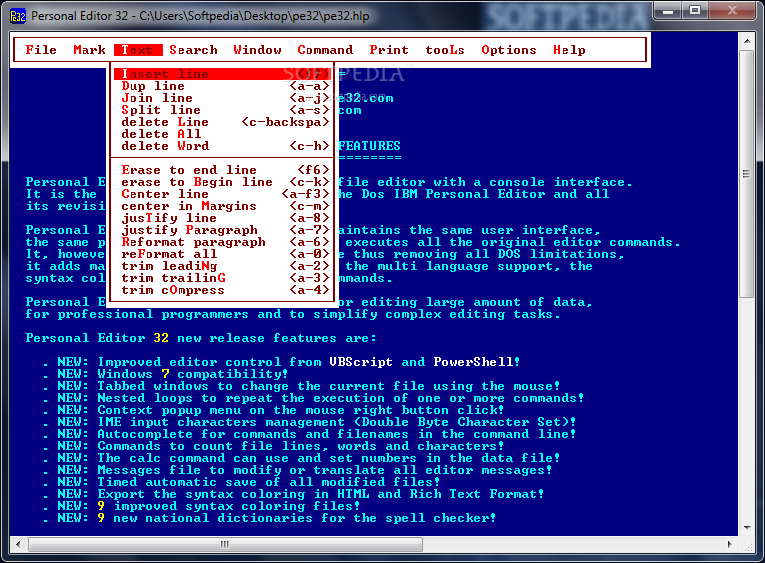Open the Command menu

point(325,50)
